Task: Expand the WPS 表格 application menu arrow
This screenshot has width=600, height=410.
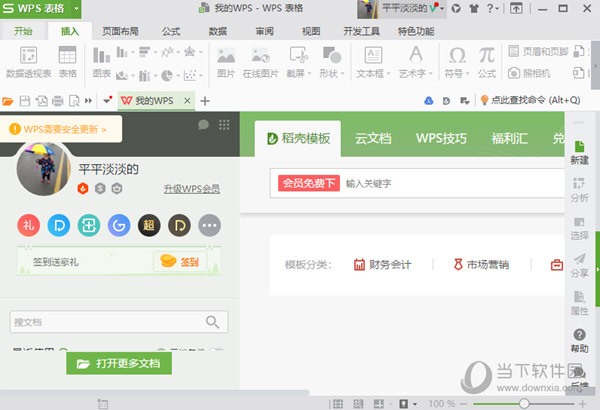Action: point(77,8)
